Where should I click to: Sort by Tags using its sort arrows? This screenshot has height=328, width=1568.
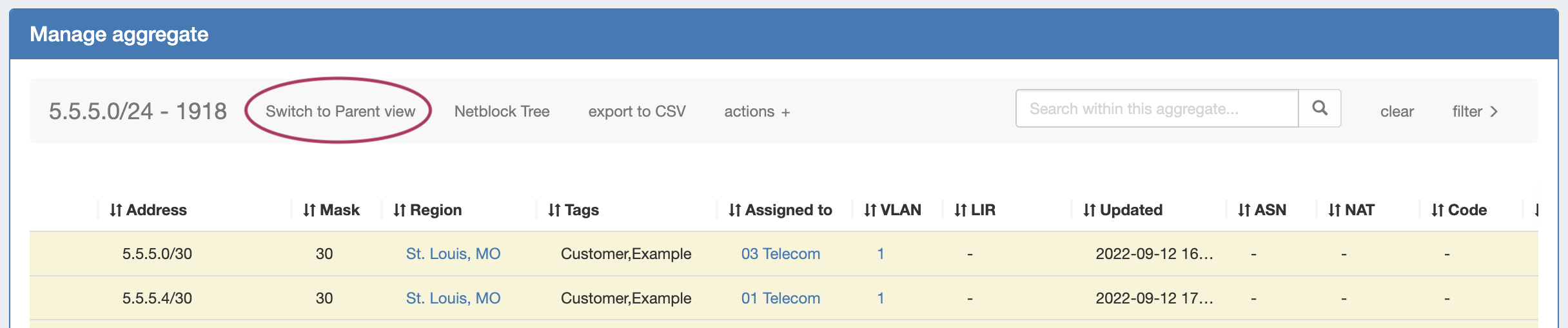[554, 210]
